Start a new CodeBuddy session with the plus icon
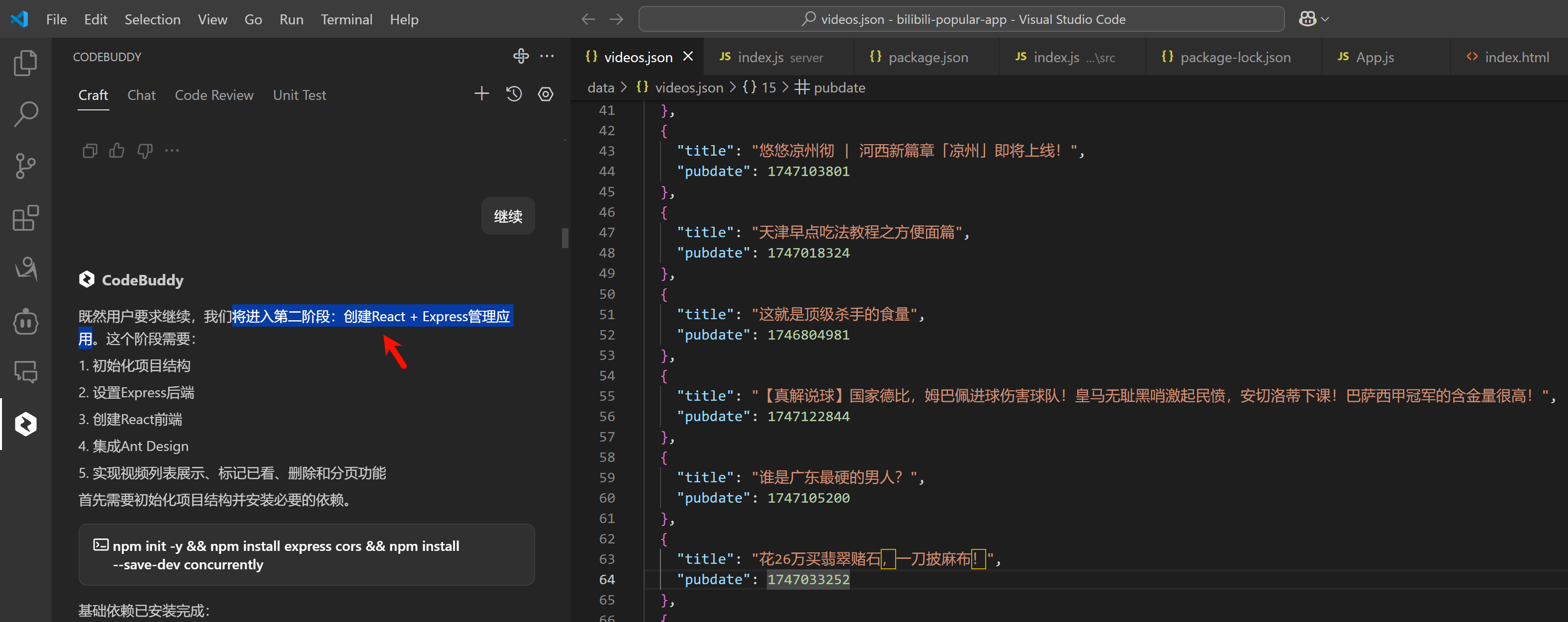This screenshot has height=622, width=1568. (x=481, y=93)
